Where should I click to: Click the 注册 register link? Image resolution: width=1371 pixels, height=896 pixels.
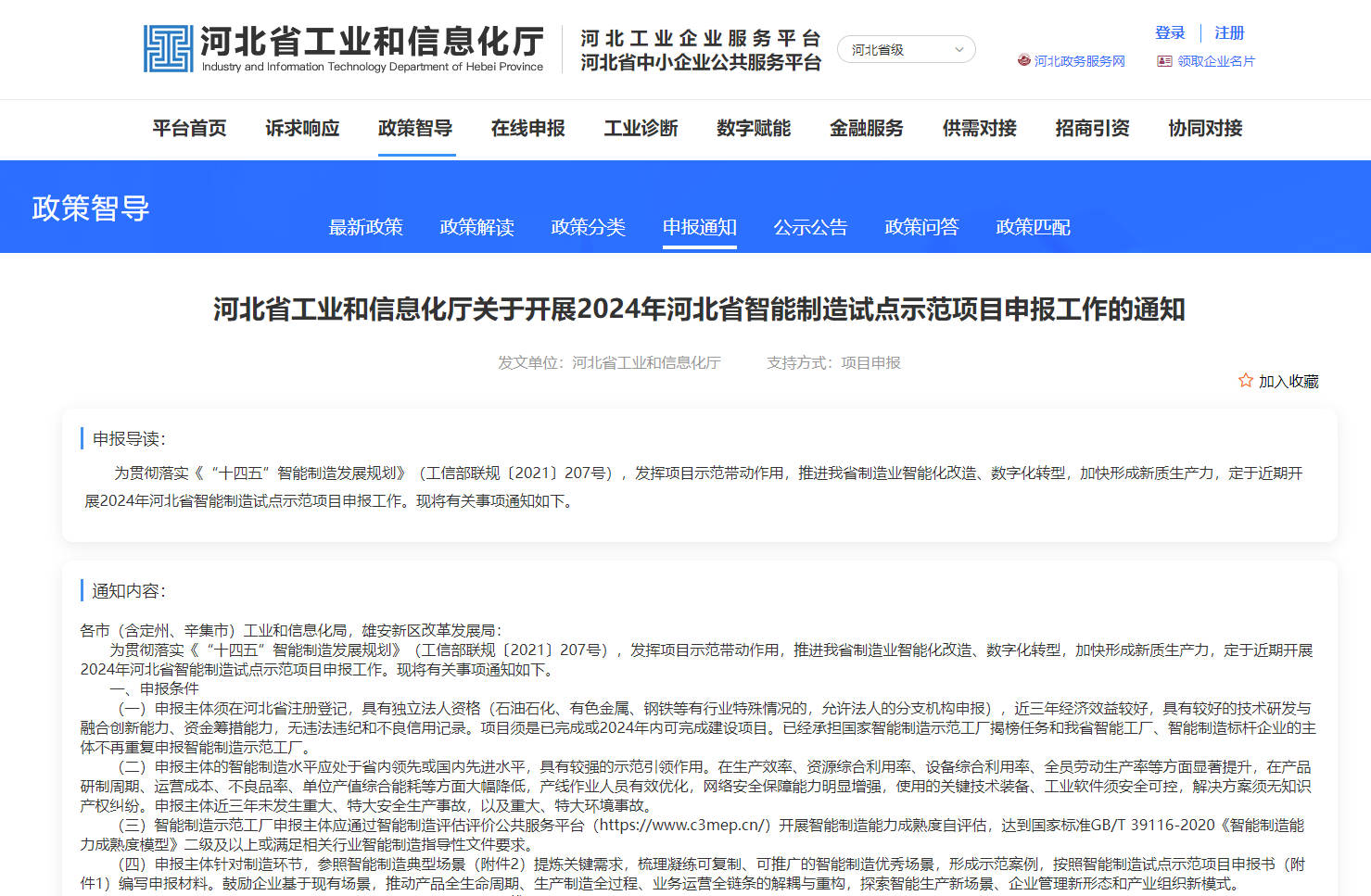[x=1229, y=32]
